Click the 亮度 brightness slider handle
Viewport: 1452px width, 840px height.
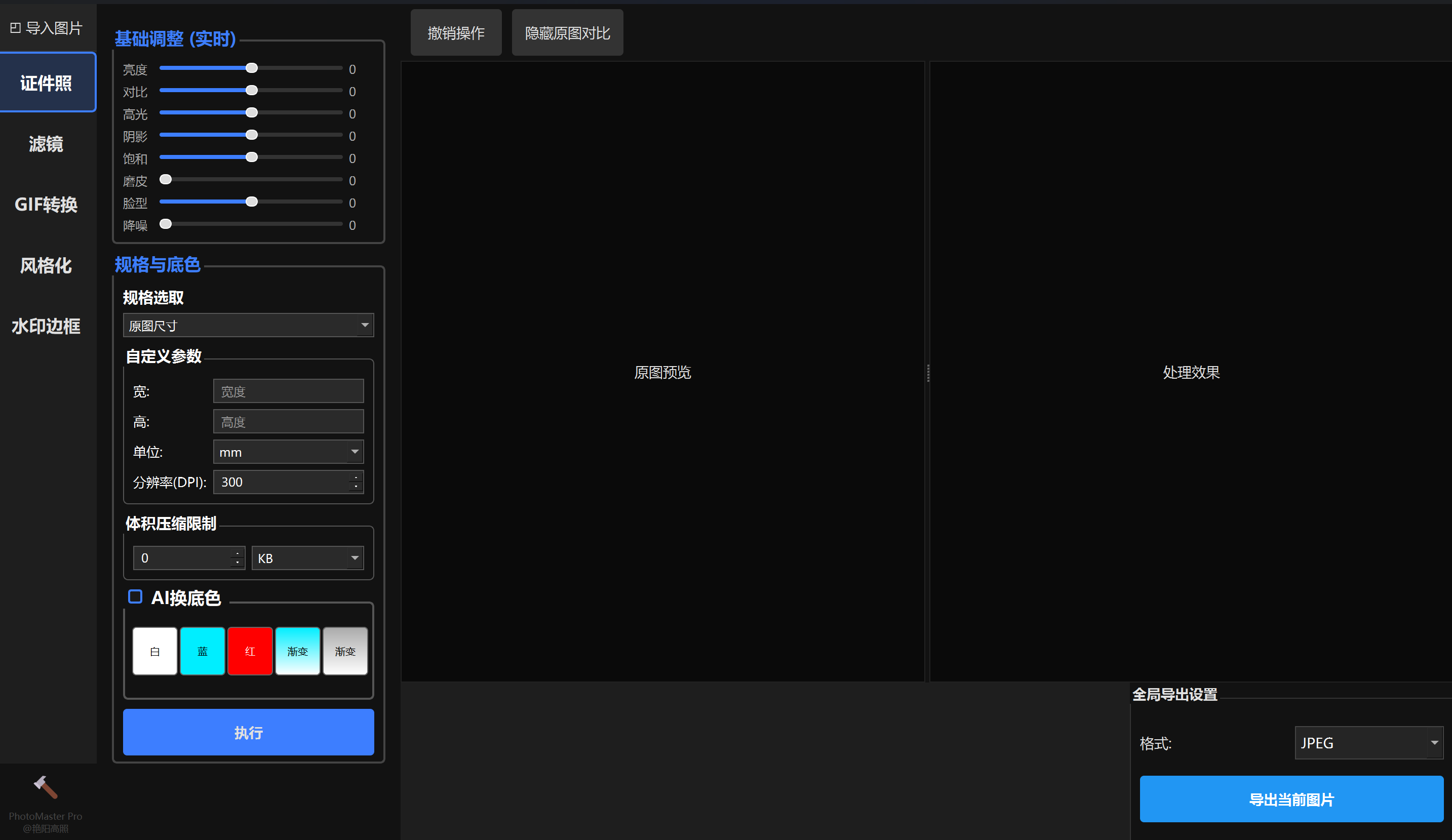point(252,68)
